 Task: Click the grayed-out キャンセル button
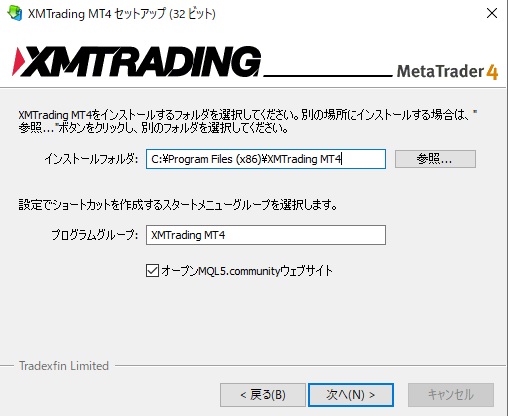(x=451, y=395)
